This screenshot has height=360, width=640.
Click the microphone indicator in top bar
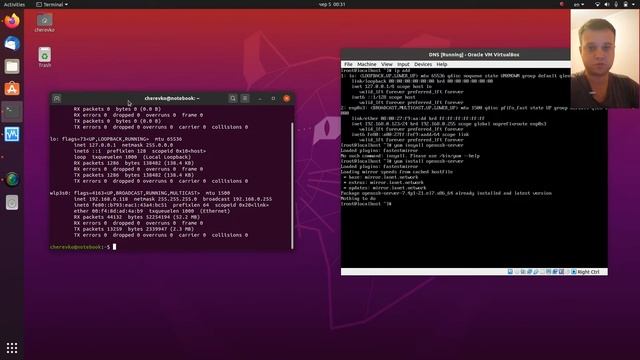pyautogui.click(x=616, y=4)
